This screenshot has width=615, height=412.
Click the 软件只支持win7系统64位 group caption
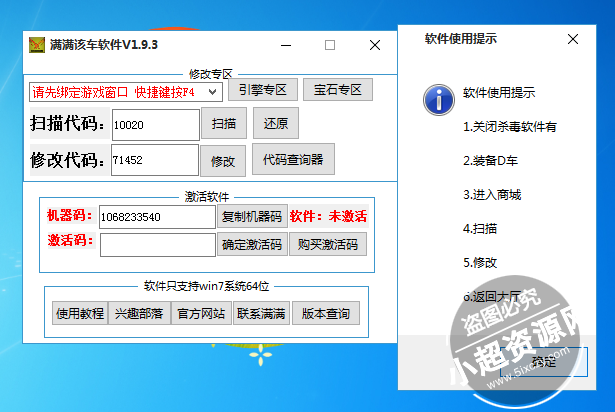pyautogui.click(x=206, y=286)
